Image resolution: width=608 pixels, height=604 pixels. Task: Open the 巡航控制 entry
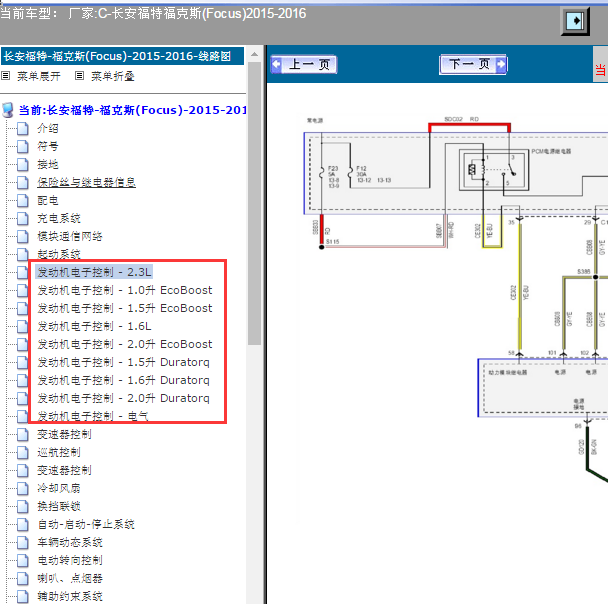59,452
